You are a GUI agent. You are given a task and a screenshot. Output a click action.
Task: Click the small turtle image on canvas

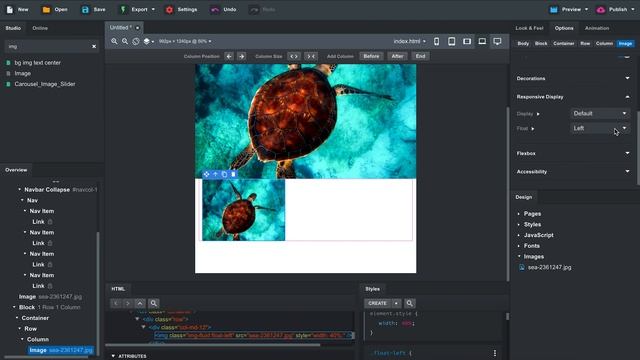tap(244, 210)
